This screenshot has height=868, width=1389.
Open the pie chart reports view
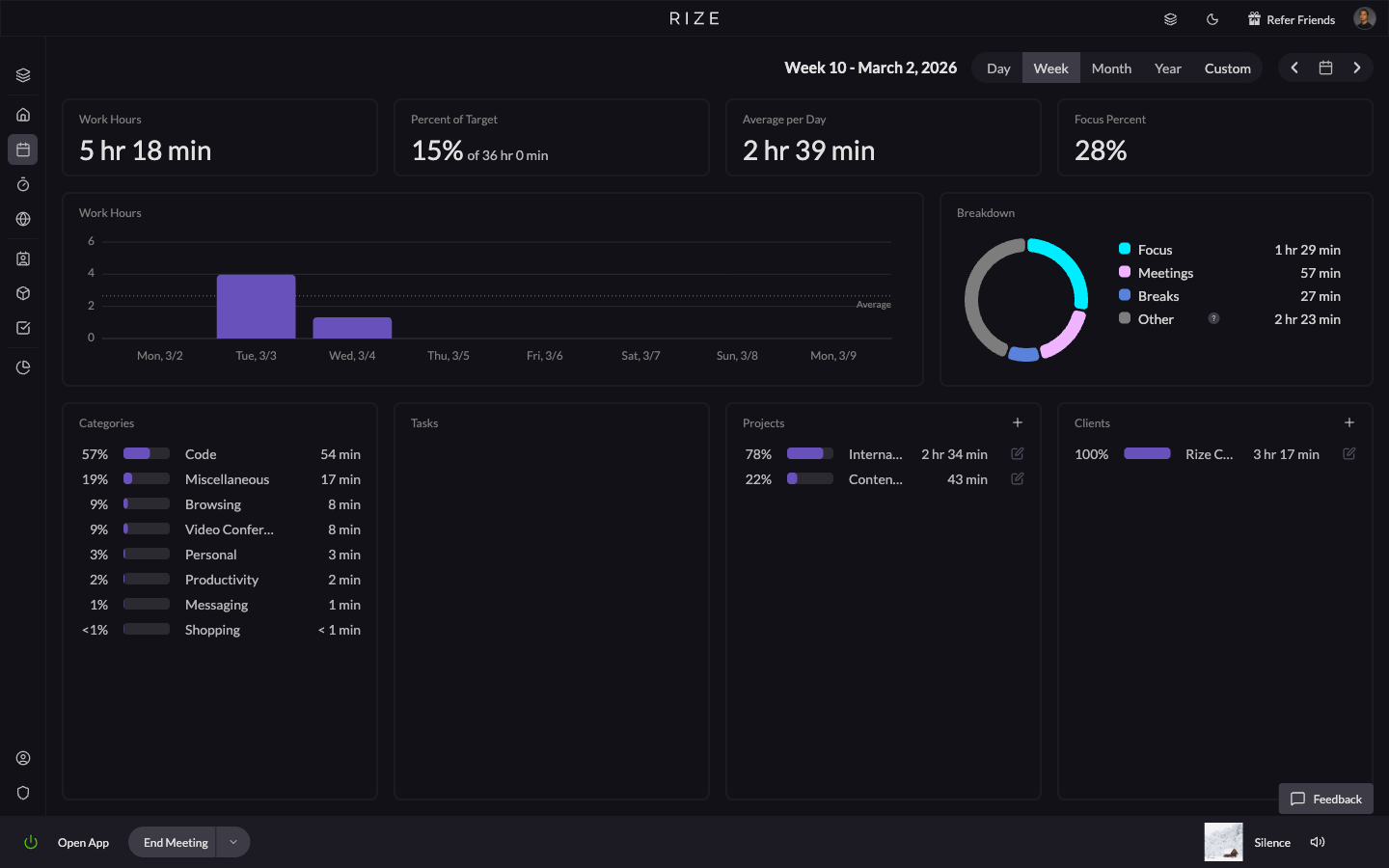[x=22, y=367]
